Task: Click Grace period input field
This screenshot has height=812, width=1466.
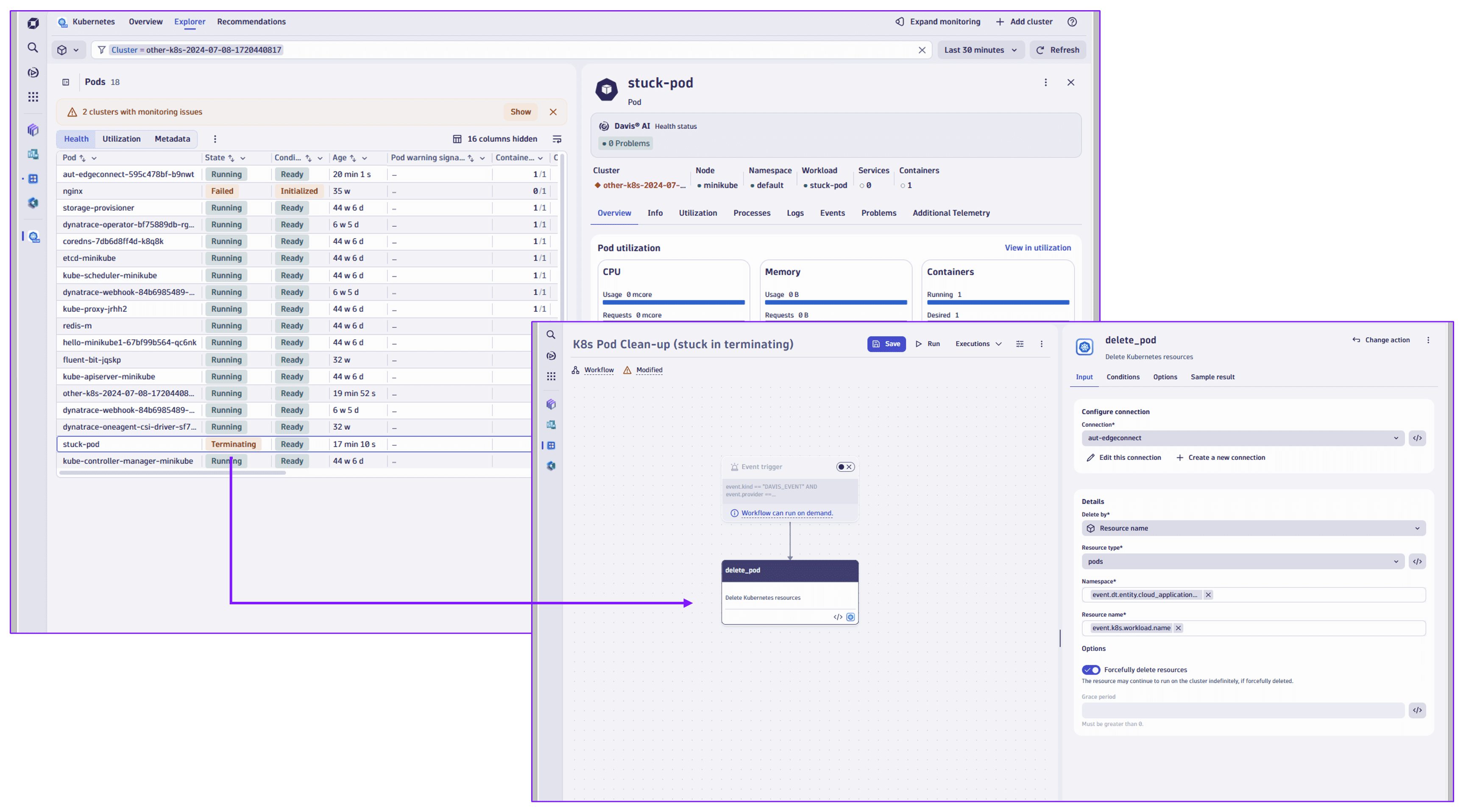Action: tap(1242, 710)
